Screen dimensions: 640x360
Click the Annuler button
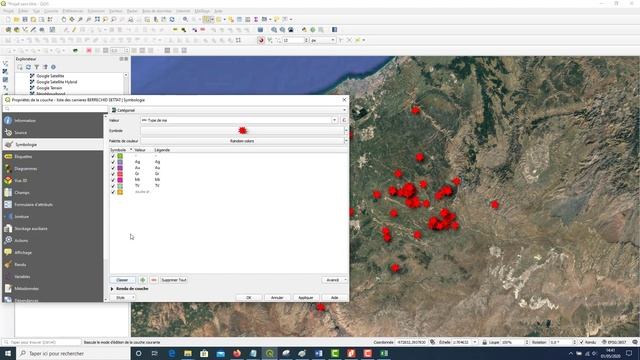[277, 298]
